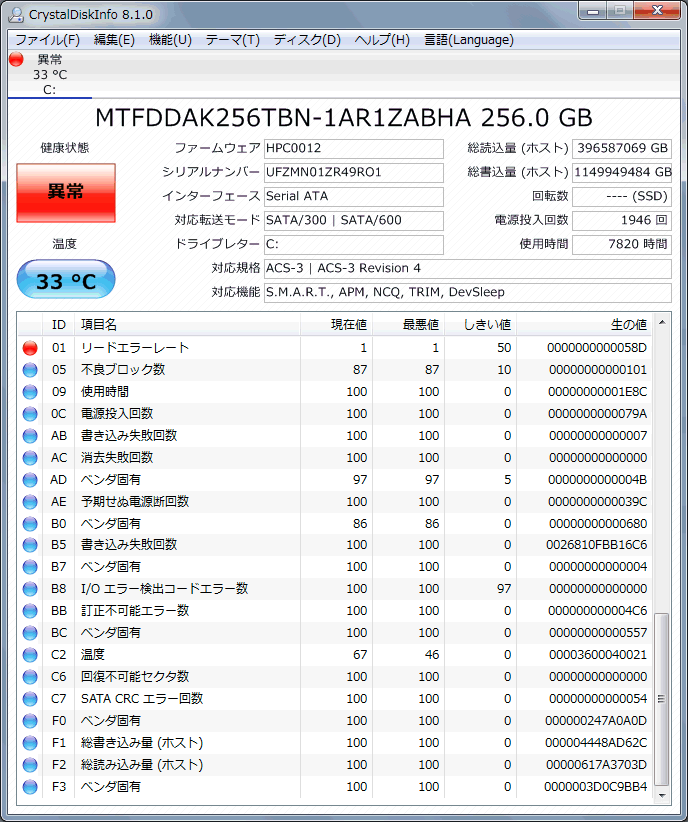Click the firmware field HPC0012
688x822 pixels.
click(353, 148)
